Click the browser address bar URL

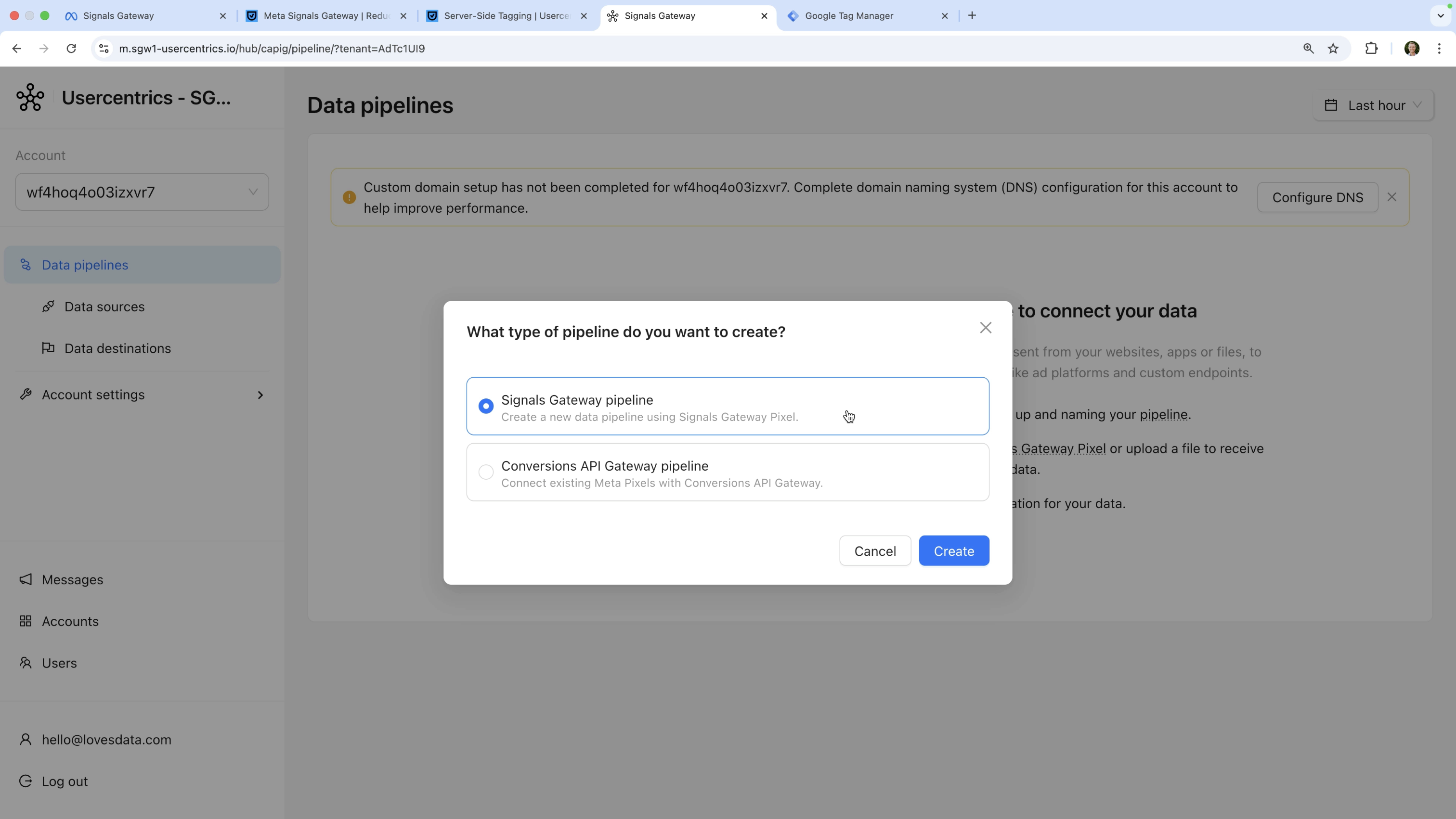pos(272,49)
